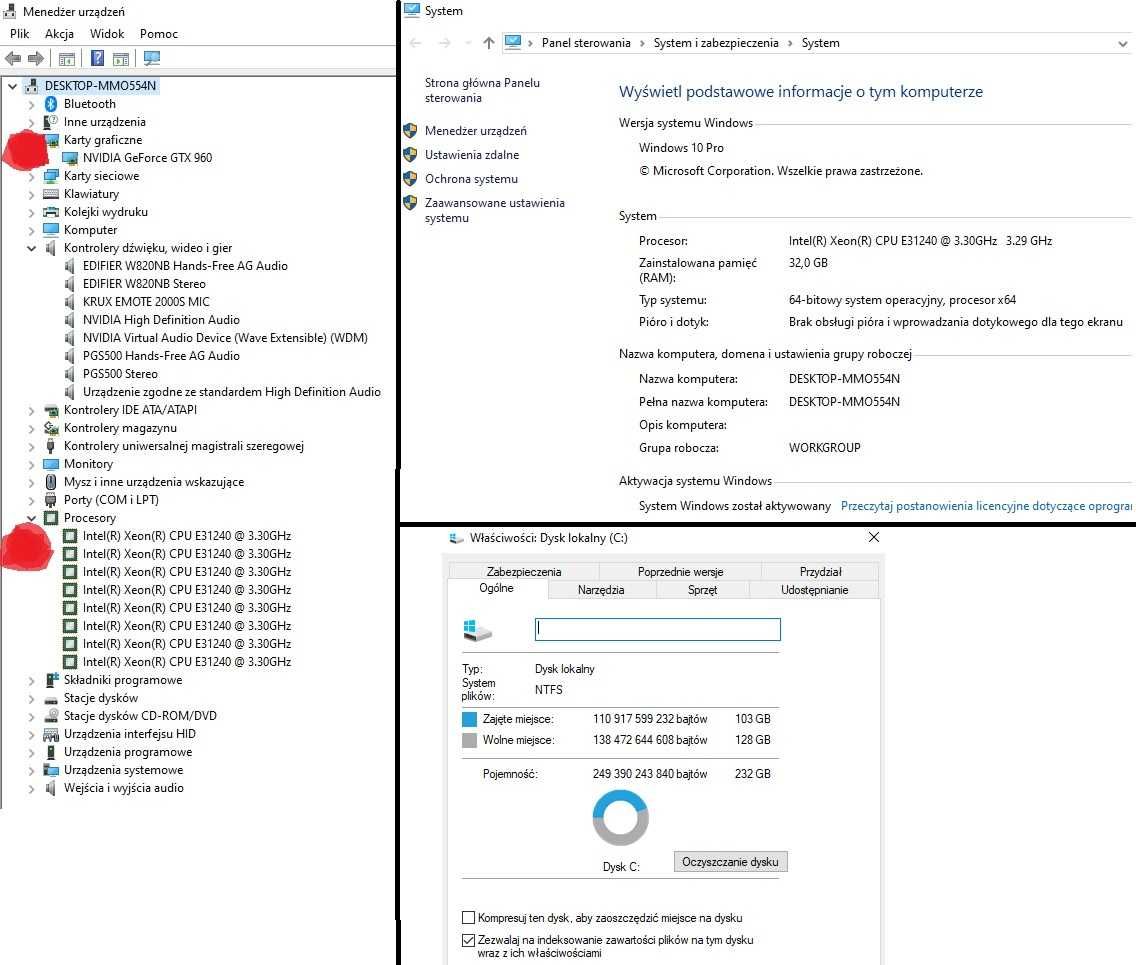Viewport: 1136px width, 965px height.
Task: Collapse Kontrolery dźwięku, wideo i gier
Action: coord(31,248)
